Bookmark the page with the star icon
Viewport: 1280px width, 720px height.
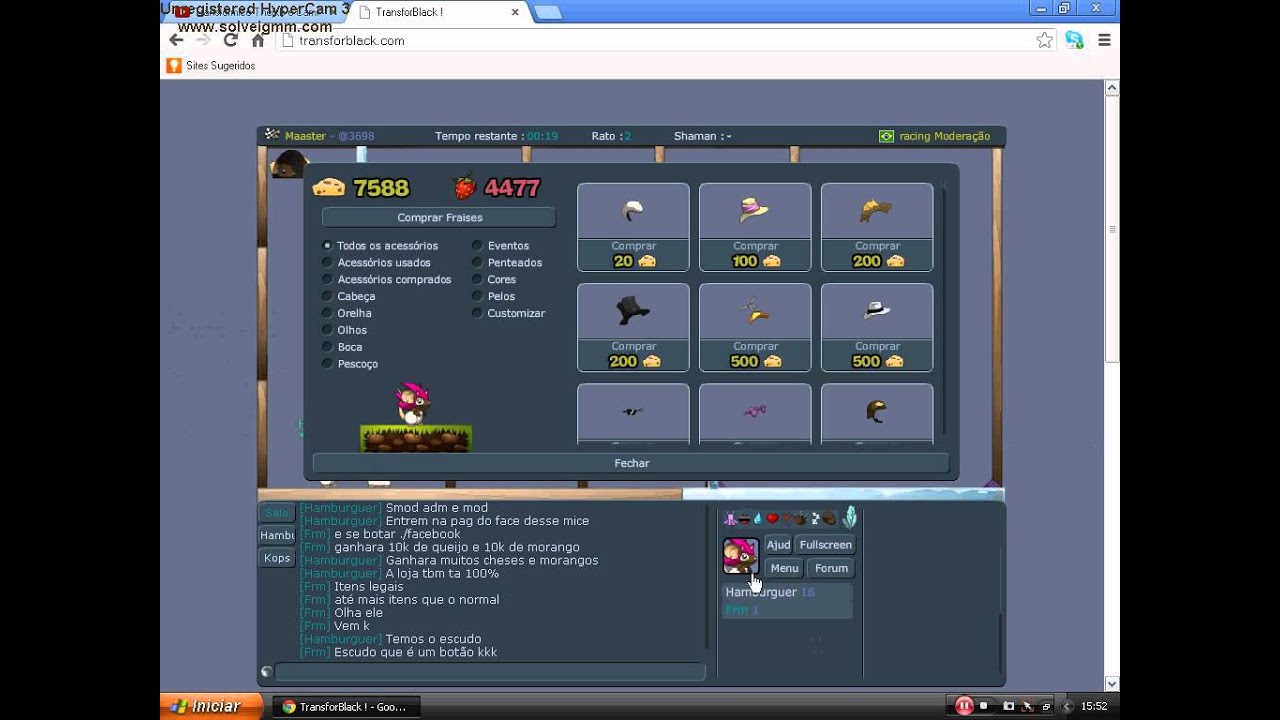click(x=1044, y=40)
